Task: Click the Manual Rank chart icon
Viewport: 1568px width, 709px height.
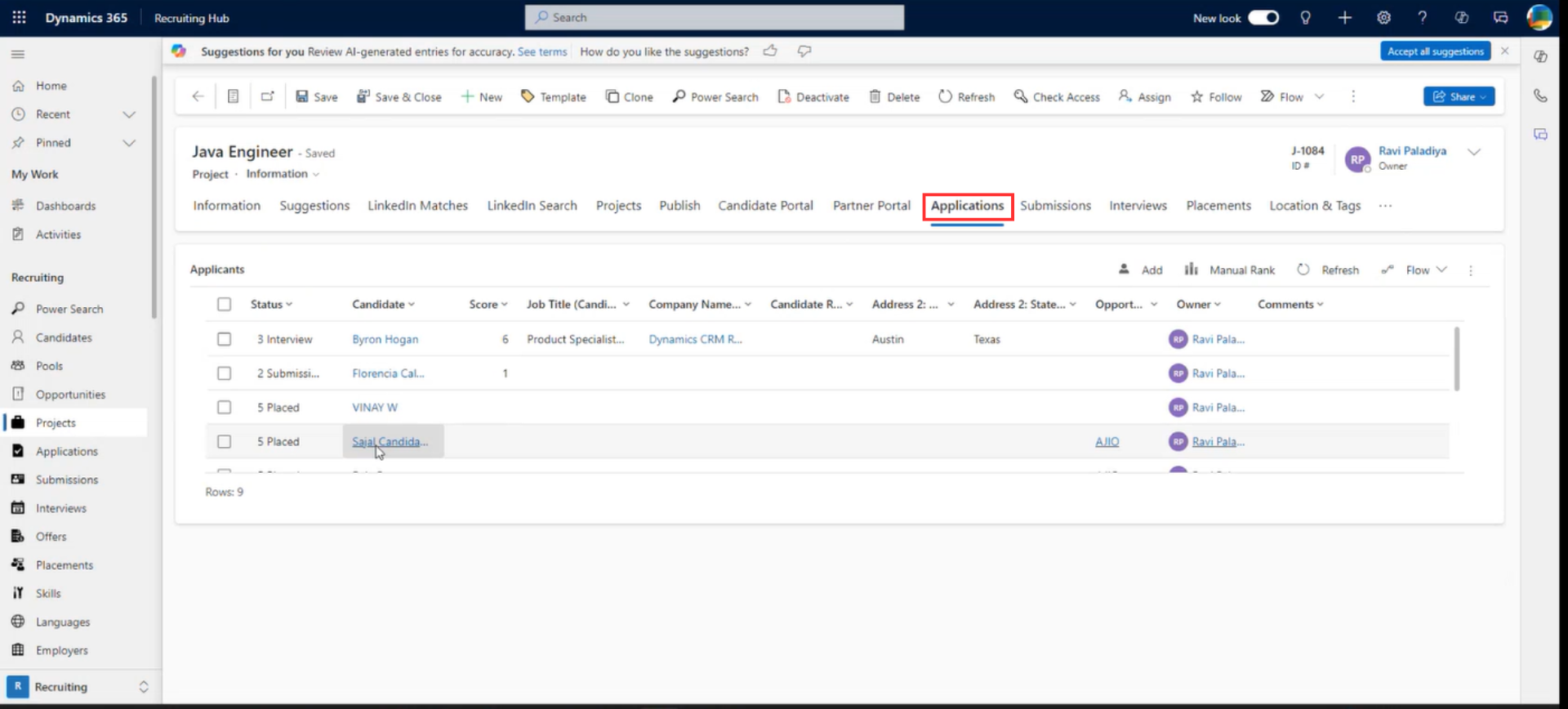Action: (1192, 269)
